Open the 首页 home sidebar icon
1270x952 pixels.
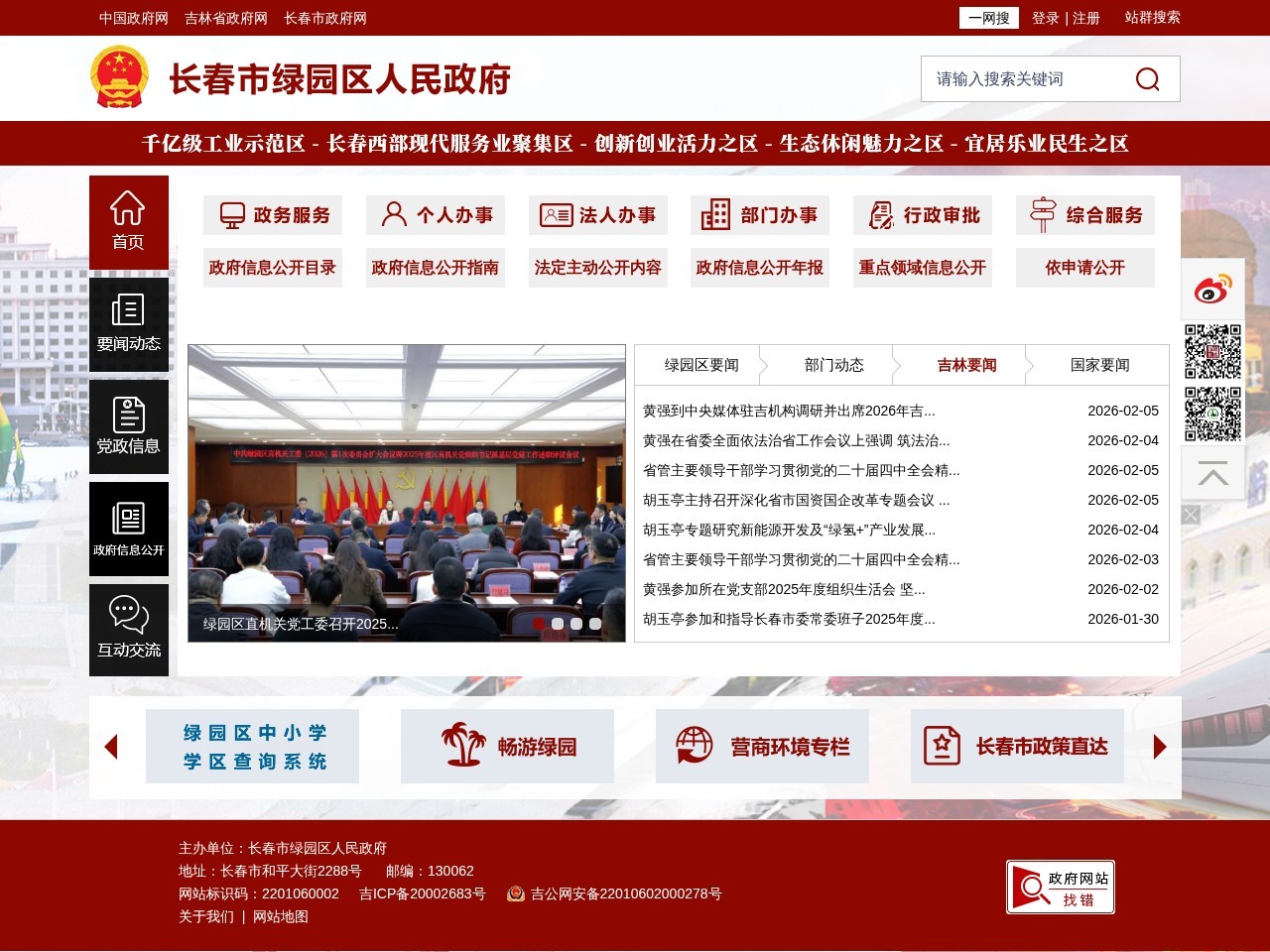(129, 222)
